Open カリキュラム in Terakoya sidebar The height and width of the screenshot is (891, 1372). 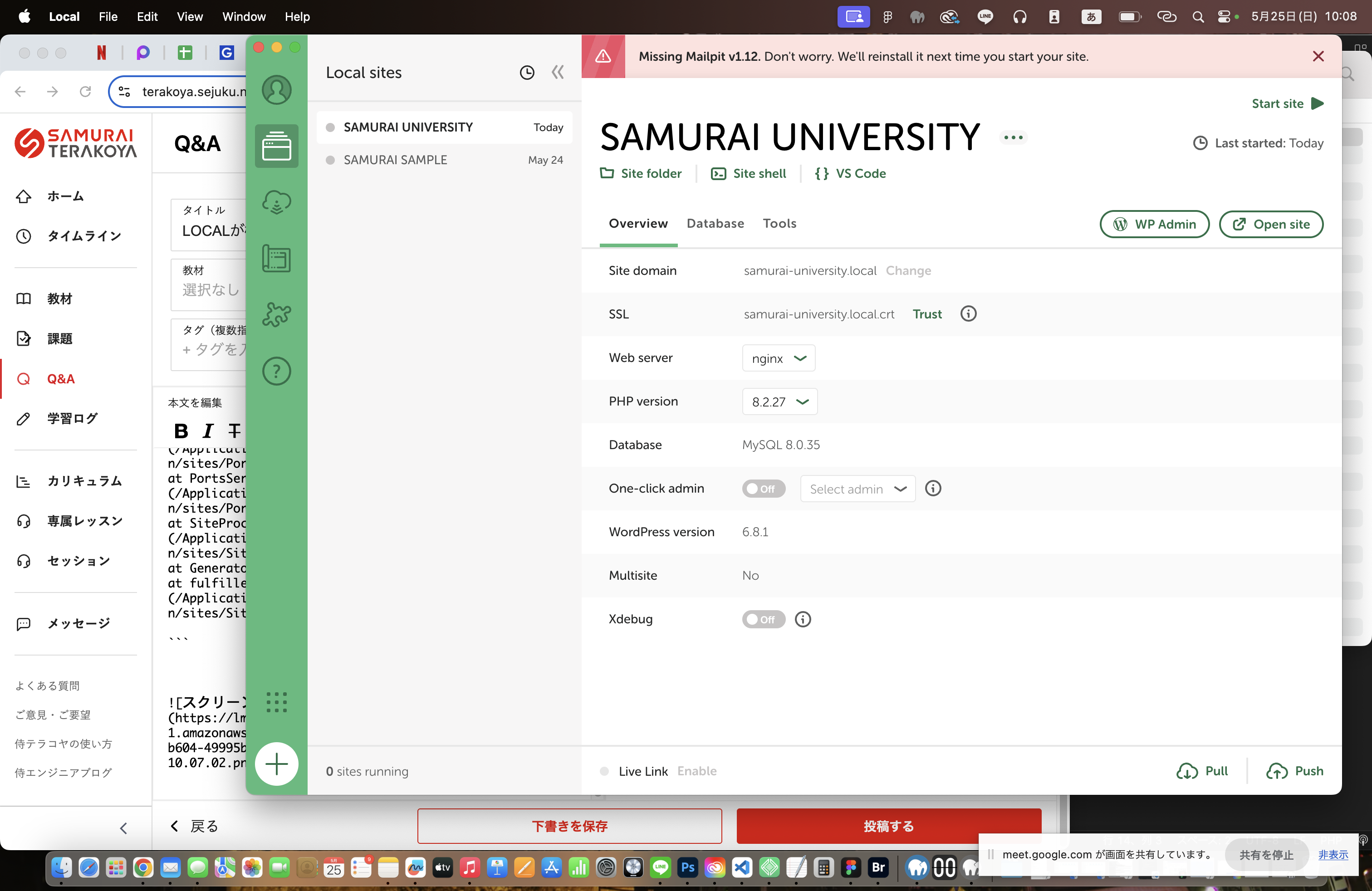[85, 481]
